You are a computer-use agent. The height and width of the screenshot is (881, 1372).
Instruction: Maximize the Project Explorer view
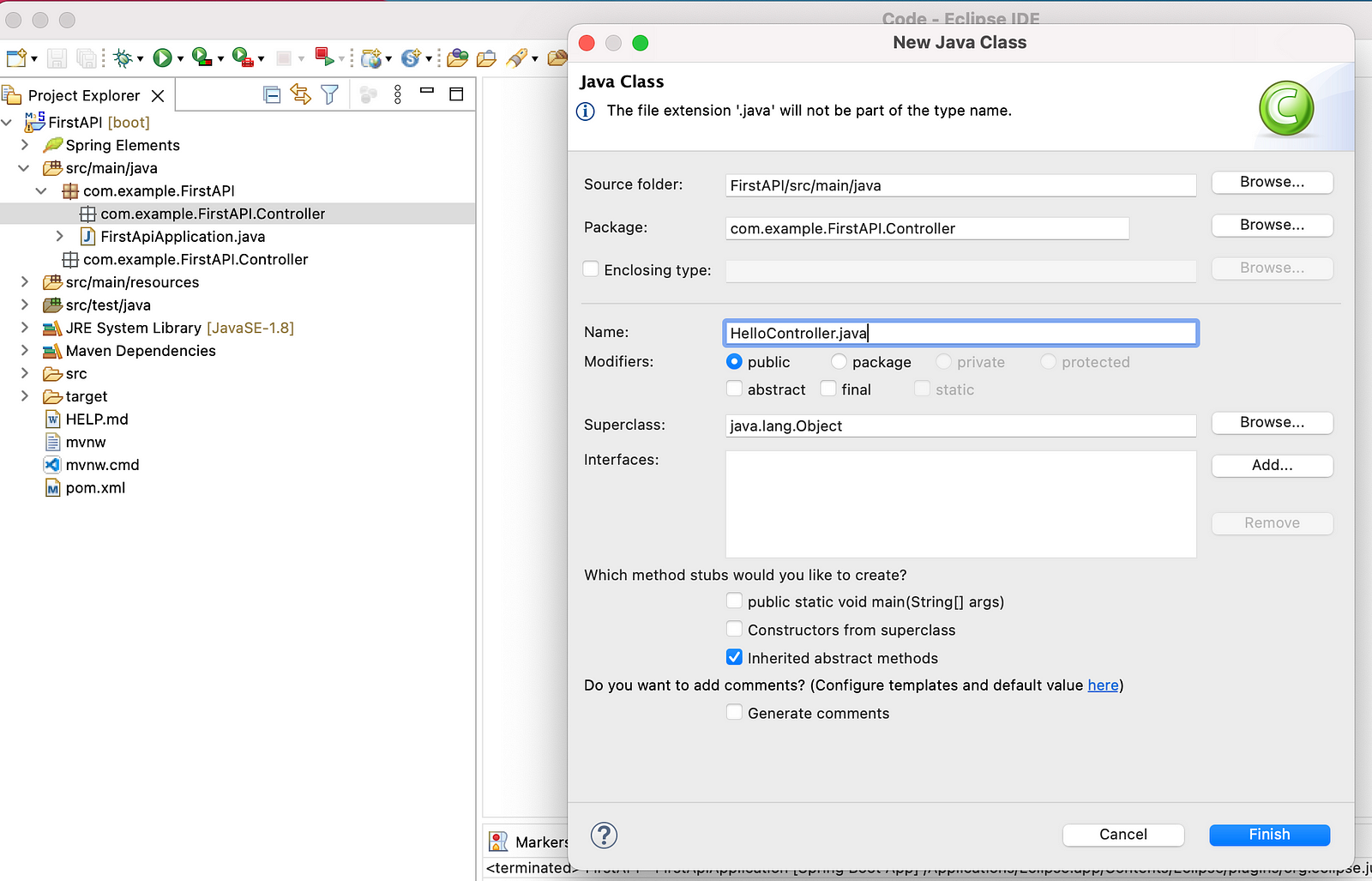[456, 94]
